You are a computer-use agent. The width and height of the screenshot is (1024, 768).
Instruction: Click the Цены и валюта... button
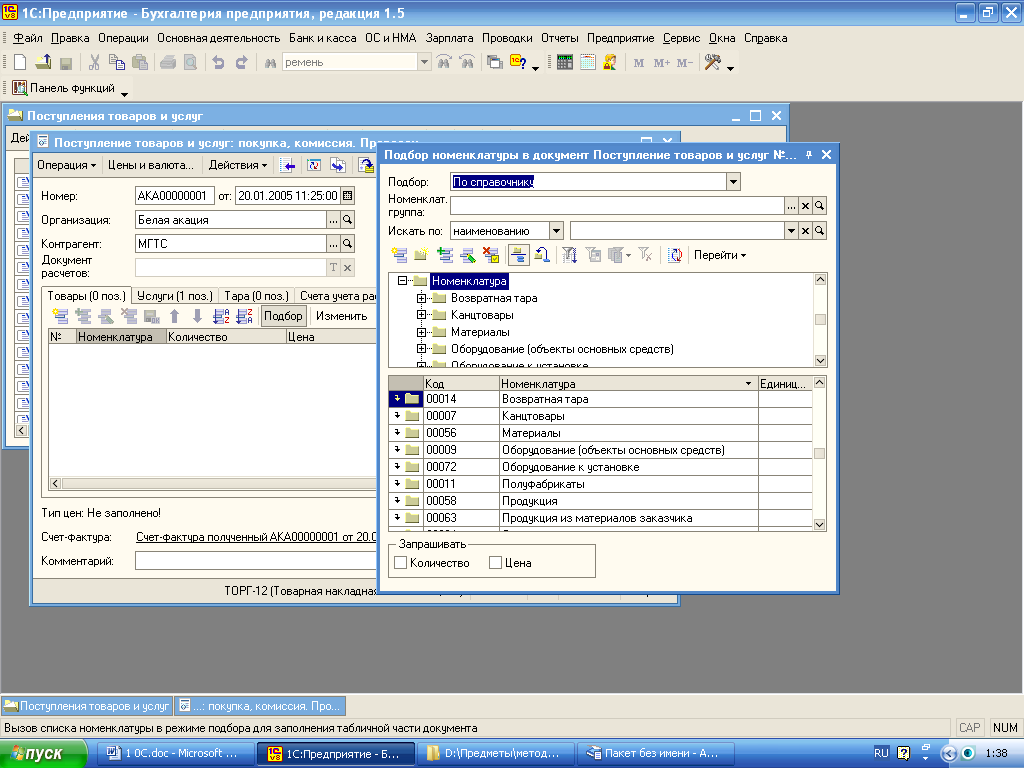151,165
